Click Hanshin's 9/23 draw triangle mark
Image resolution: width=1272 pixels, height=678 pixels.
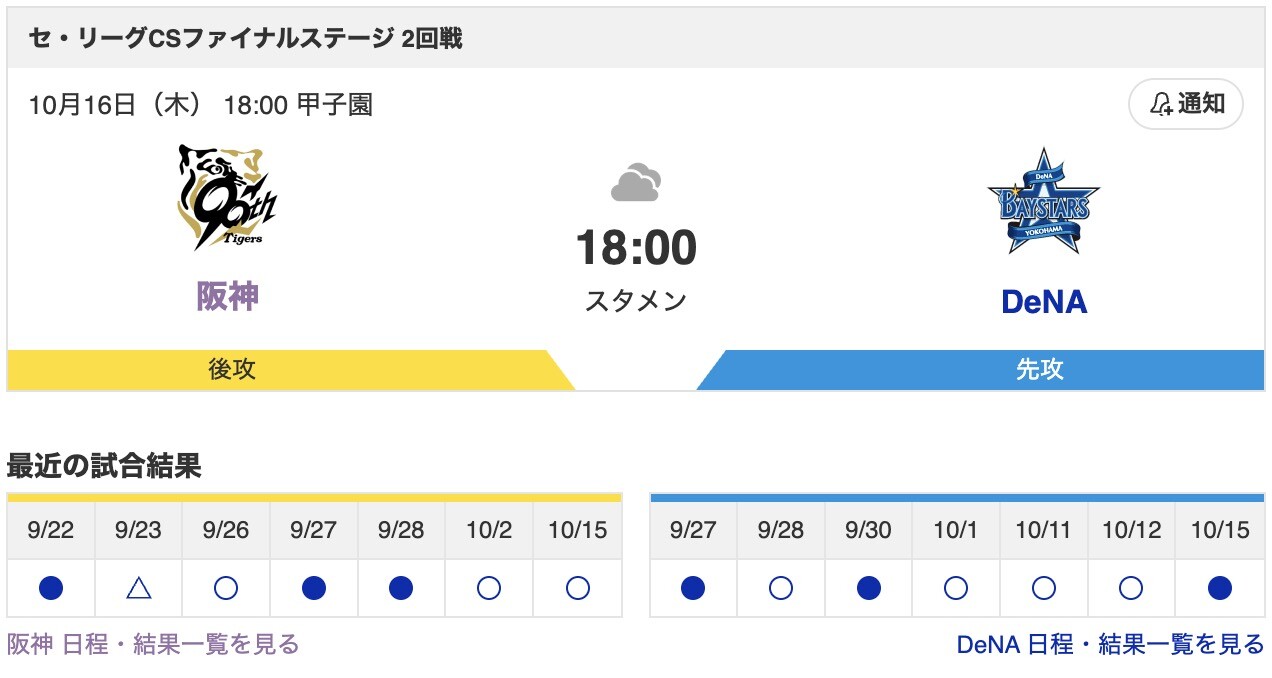pos(138,588)
